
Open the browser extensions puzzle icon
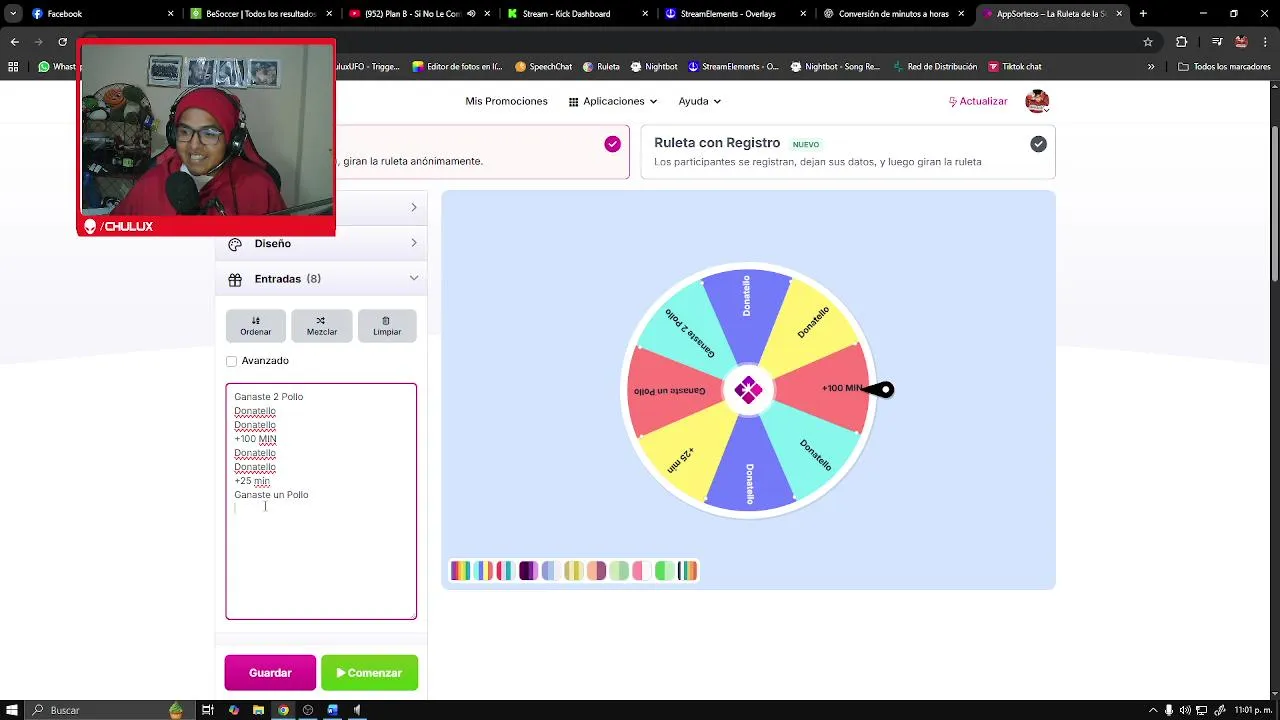click(x=1182, y=42)
